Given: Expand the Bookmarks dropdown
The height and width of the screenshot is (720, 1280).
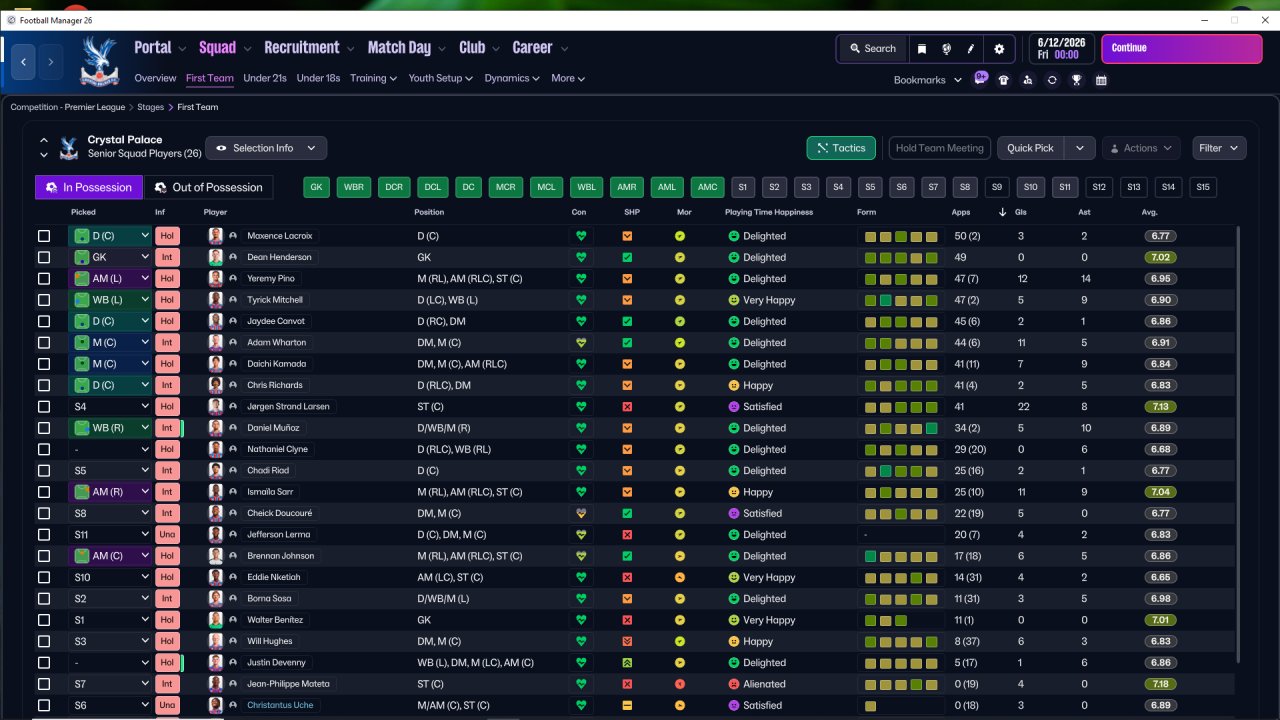Looking at the screenshot, I should pos(928,80).
